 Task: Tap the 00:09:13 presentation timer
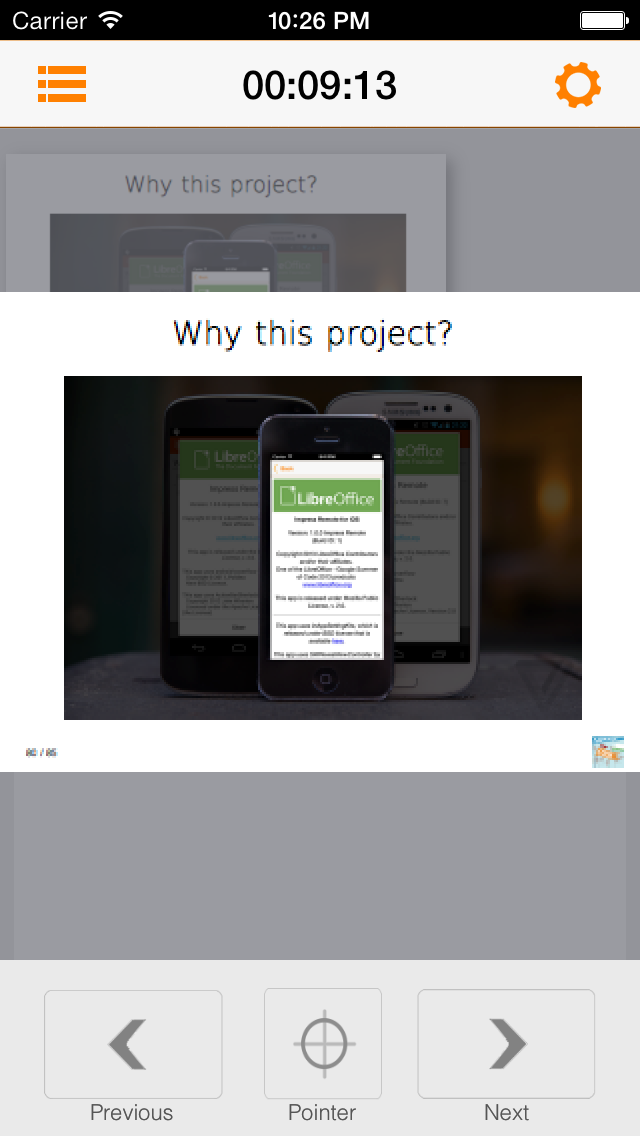[320, 85]
